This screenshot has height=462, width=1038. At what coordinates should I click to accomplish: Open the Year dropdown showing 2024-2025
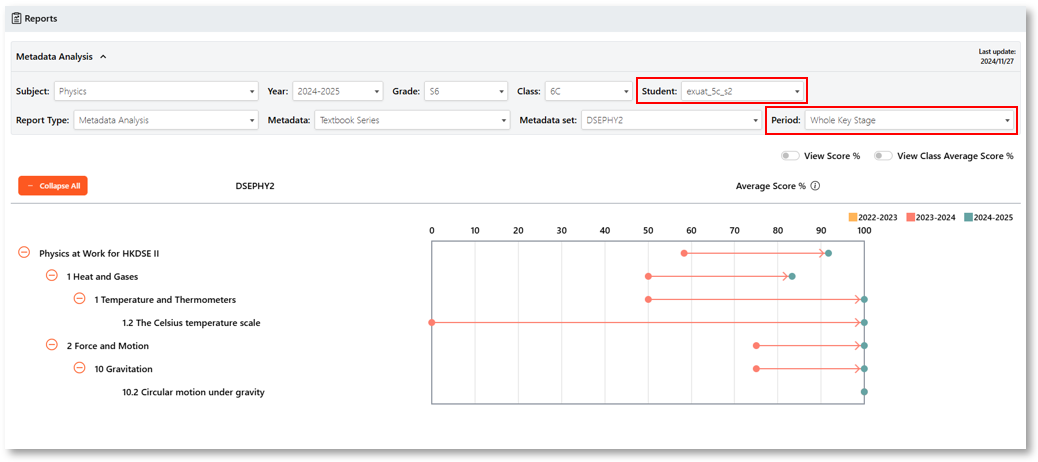pos(338,91)
